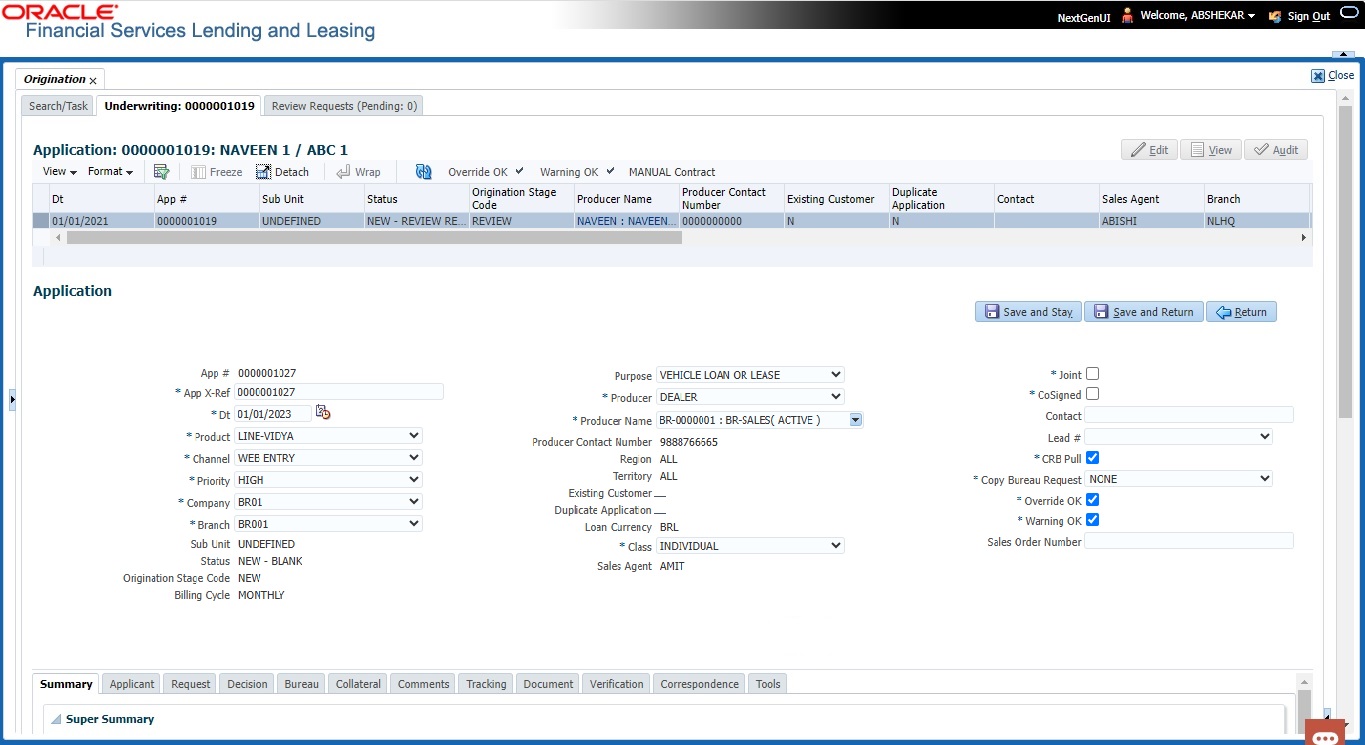The width and height of the screenshot is (1365, 745).
Task: Open the View menu in table toolbar
Action: pyautogui.click(x=59, y=172)
